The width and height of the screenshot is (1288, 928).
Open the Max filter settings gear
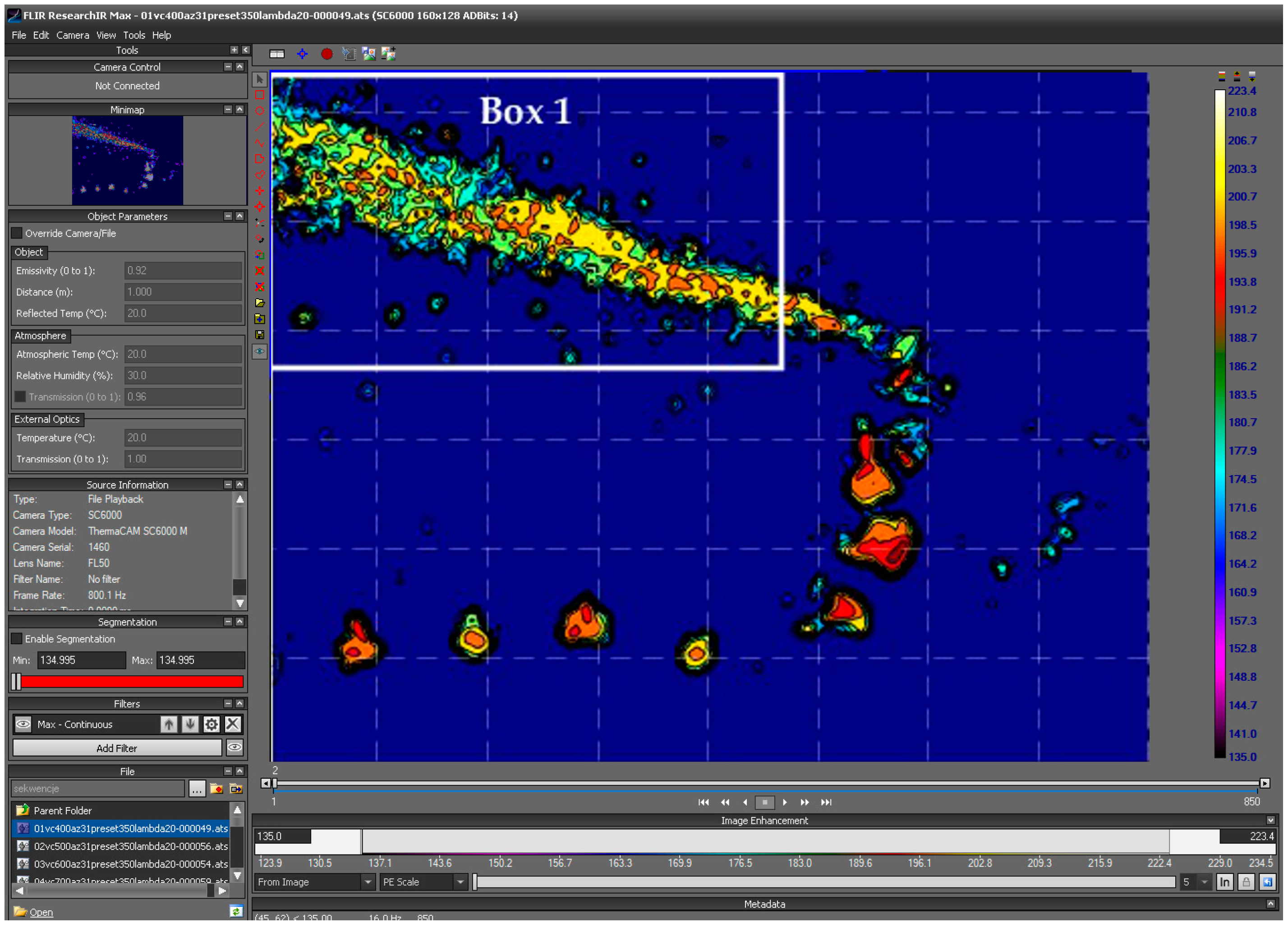(x=211, y=725)
